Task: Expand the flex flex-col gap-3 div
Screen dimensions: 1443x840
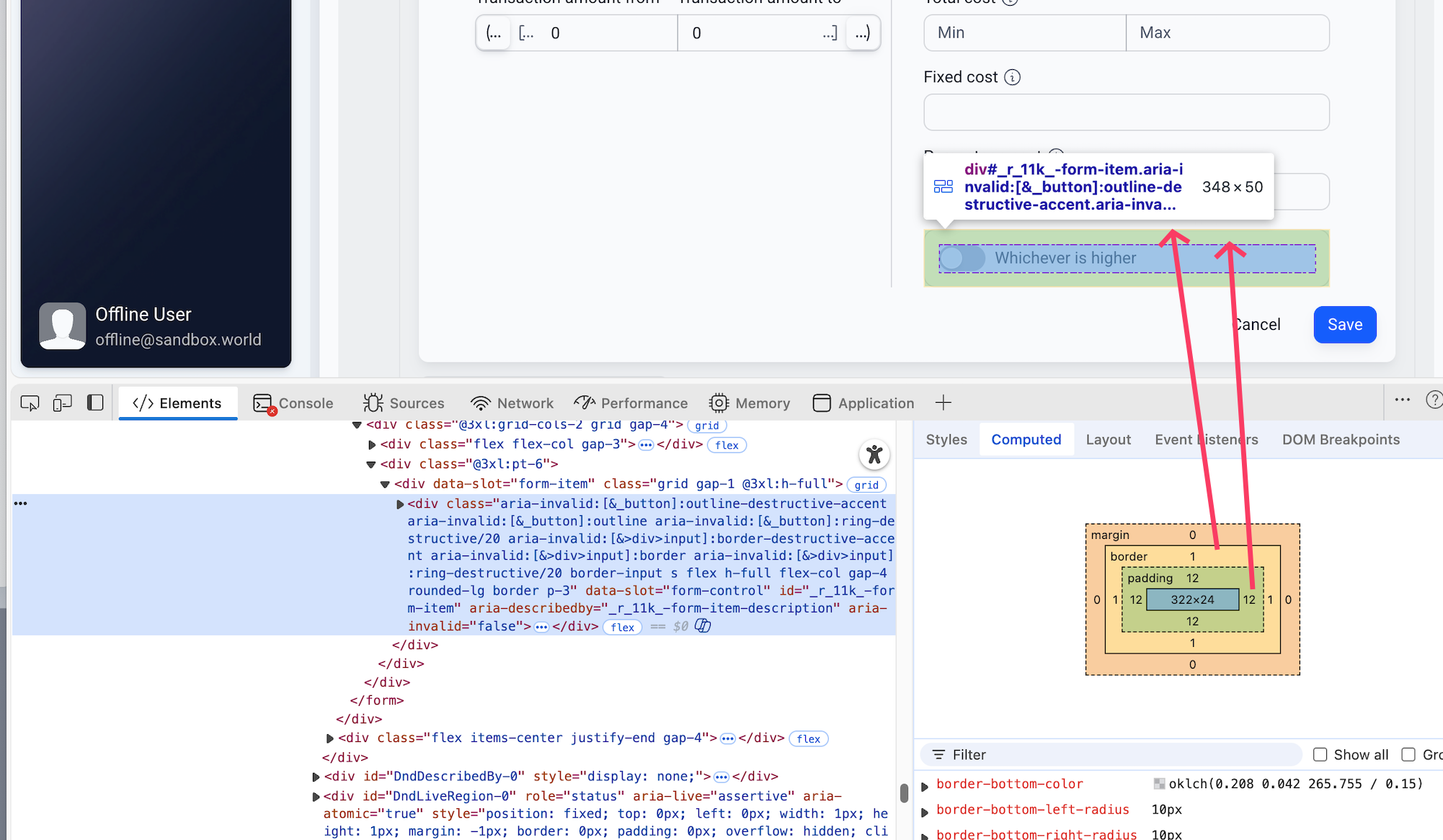Action: (372, 444)
